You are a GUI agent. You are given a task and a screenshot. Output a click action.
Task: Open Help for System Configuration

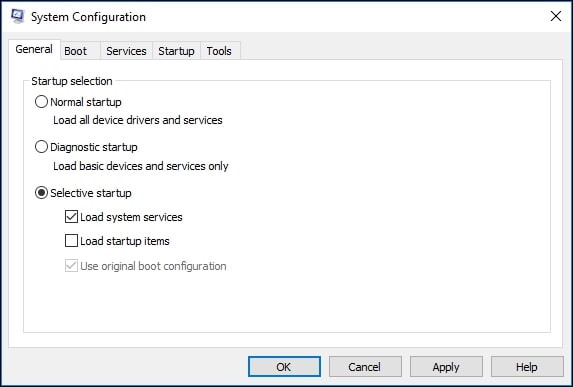pyautogui.click(x=527, y=367)
